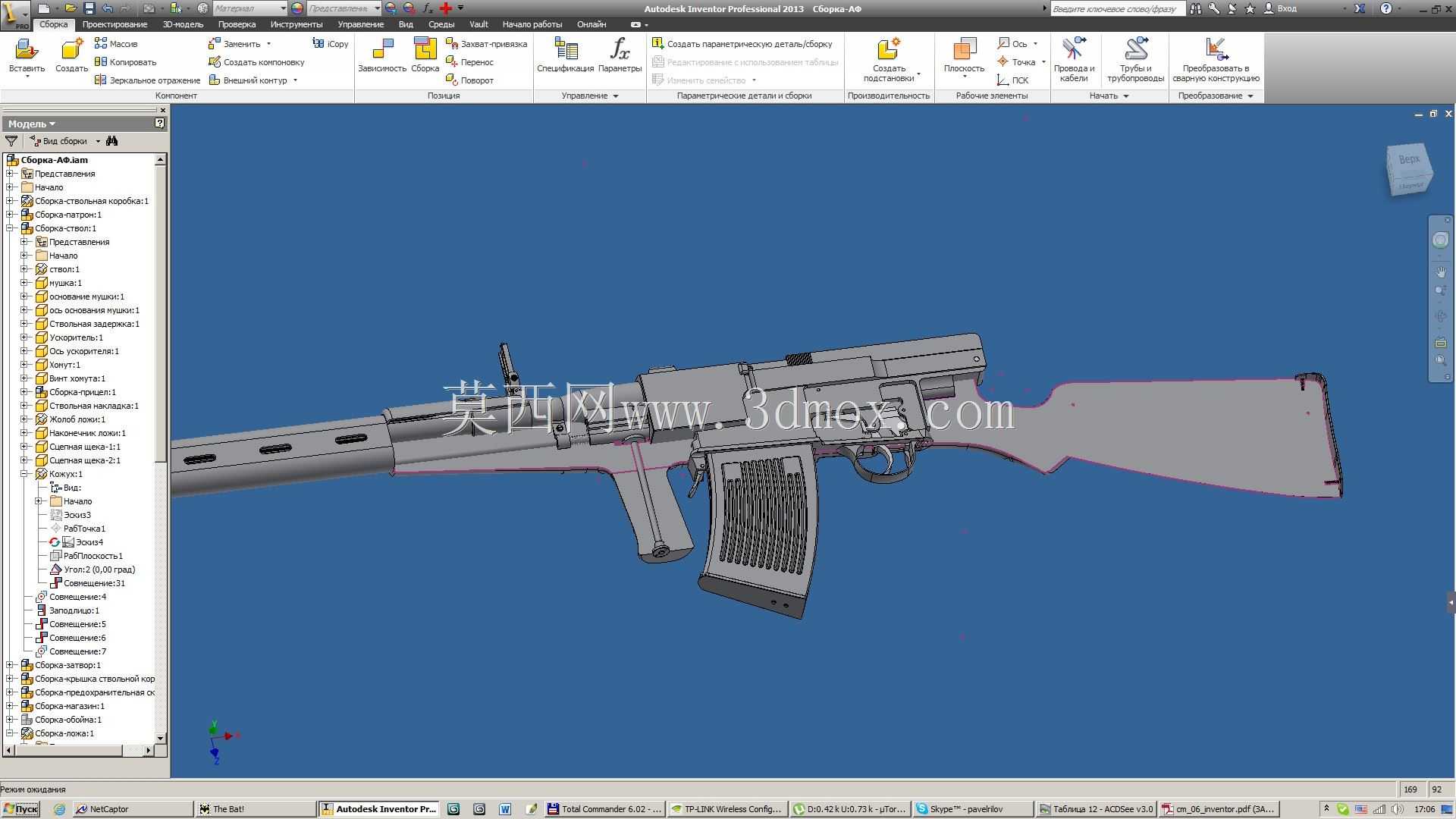Open the Спецификация bill of materials
This screenshot has height=819, width=1456.
pyautogui.click(x=565, y=55)
